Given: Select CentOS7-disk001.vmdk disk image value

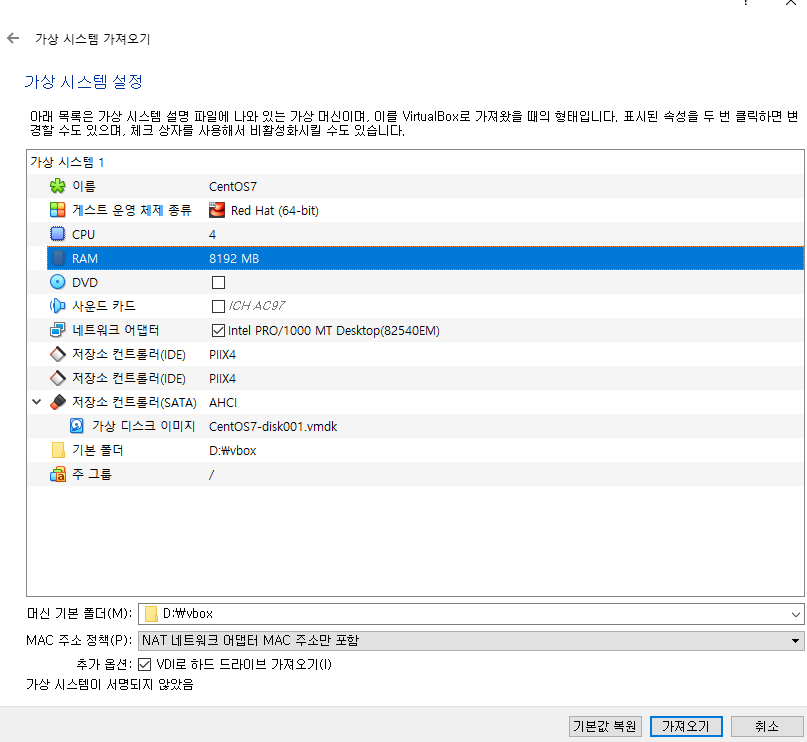Looking at the screenshot, I should click(273, 427).
